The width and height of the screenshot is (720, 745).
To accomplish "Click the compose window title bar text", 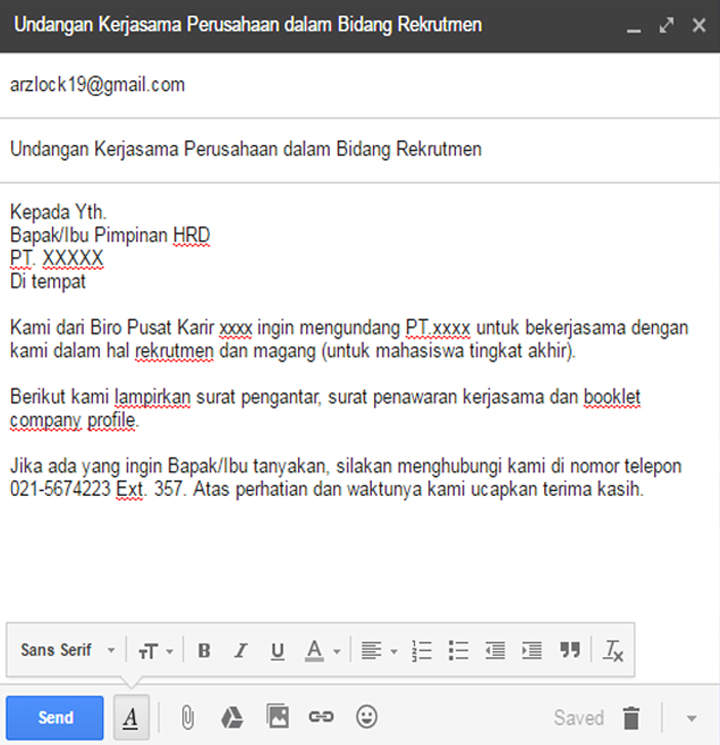I will click(248, 25).
